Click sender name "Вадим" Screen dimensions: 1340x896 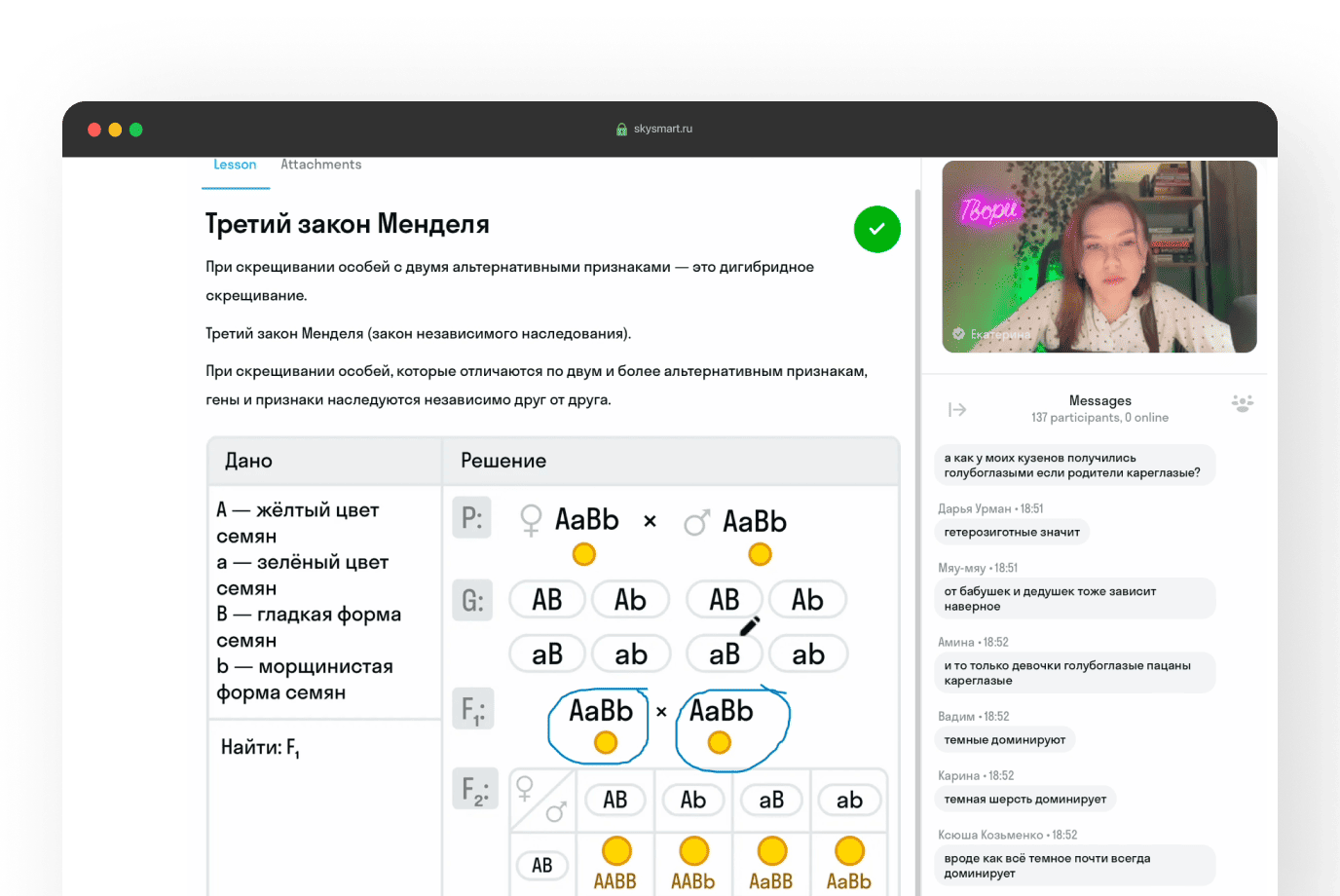[x=956, y=716]
